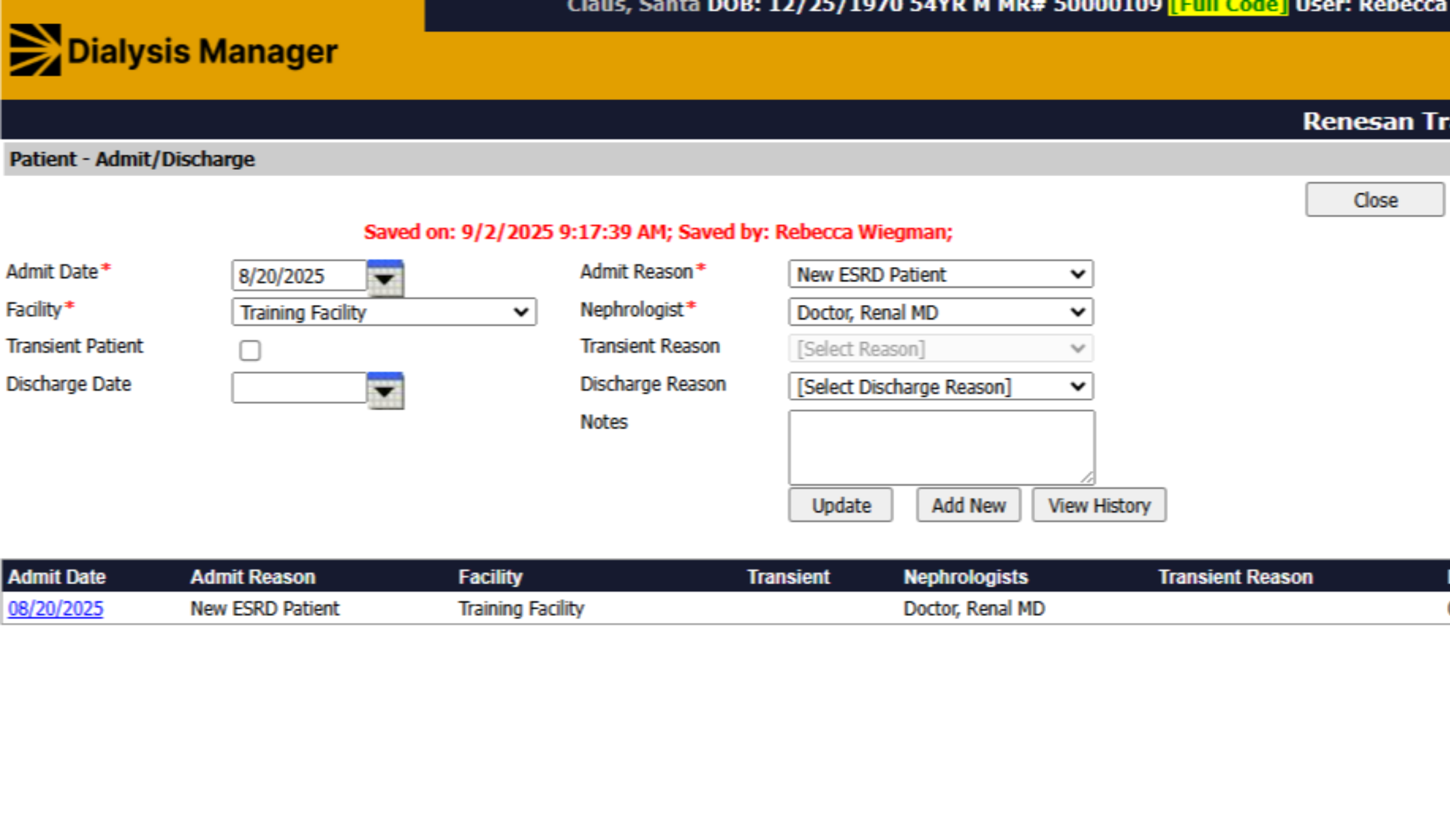This screenshot has width=1450, height=840.
Task: Toggle the Transient Patient checkbox
Action: coord(250,350)
